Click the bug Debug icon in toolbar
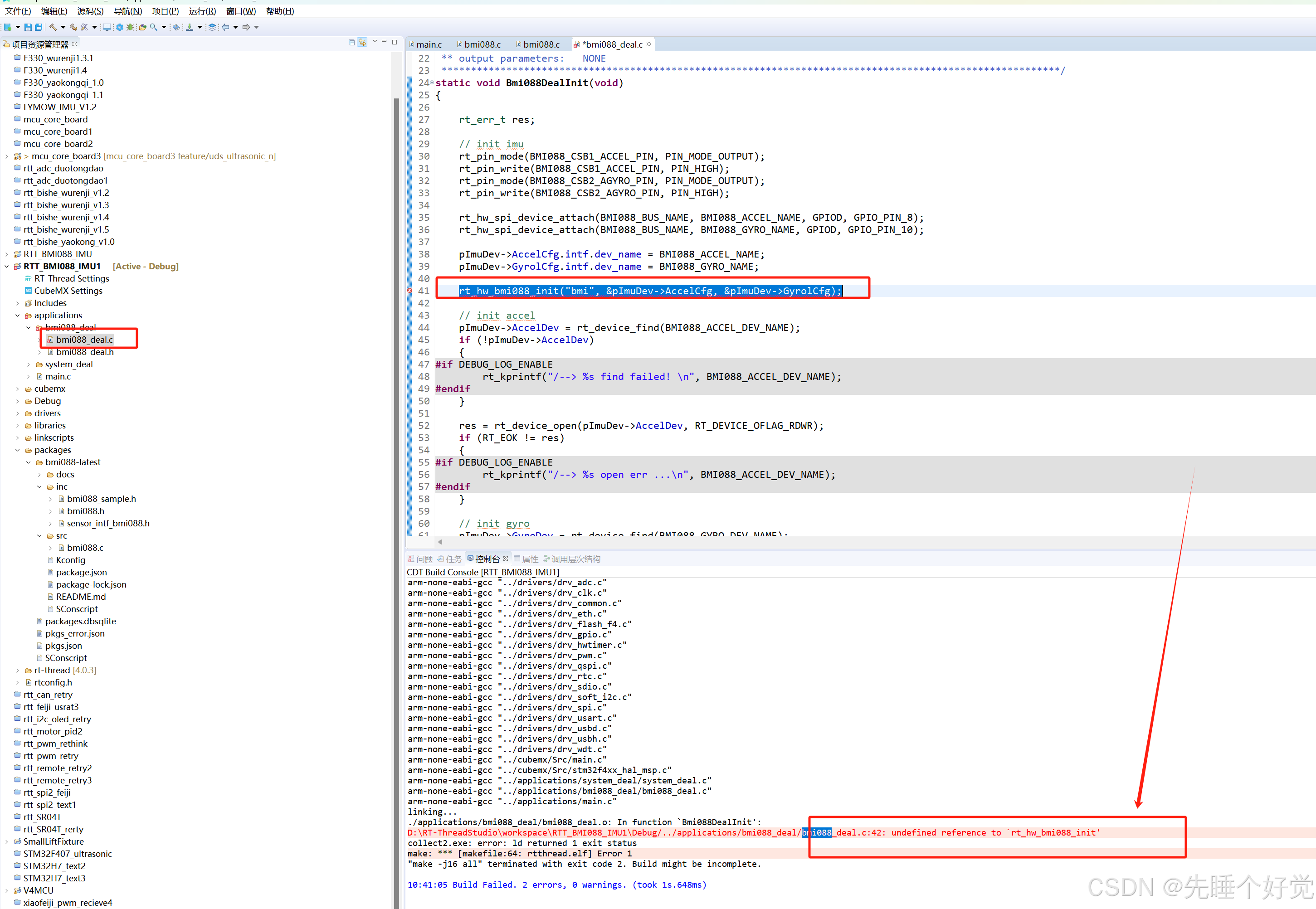 click(130, 27)
